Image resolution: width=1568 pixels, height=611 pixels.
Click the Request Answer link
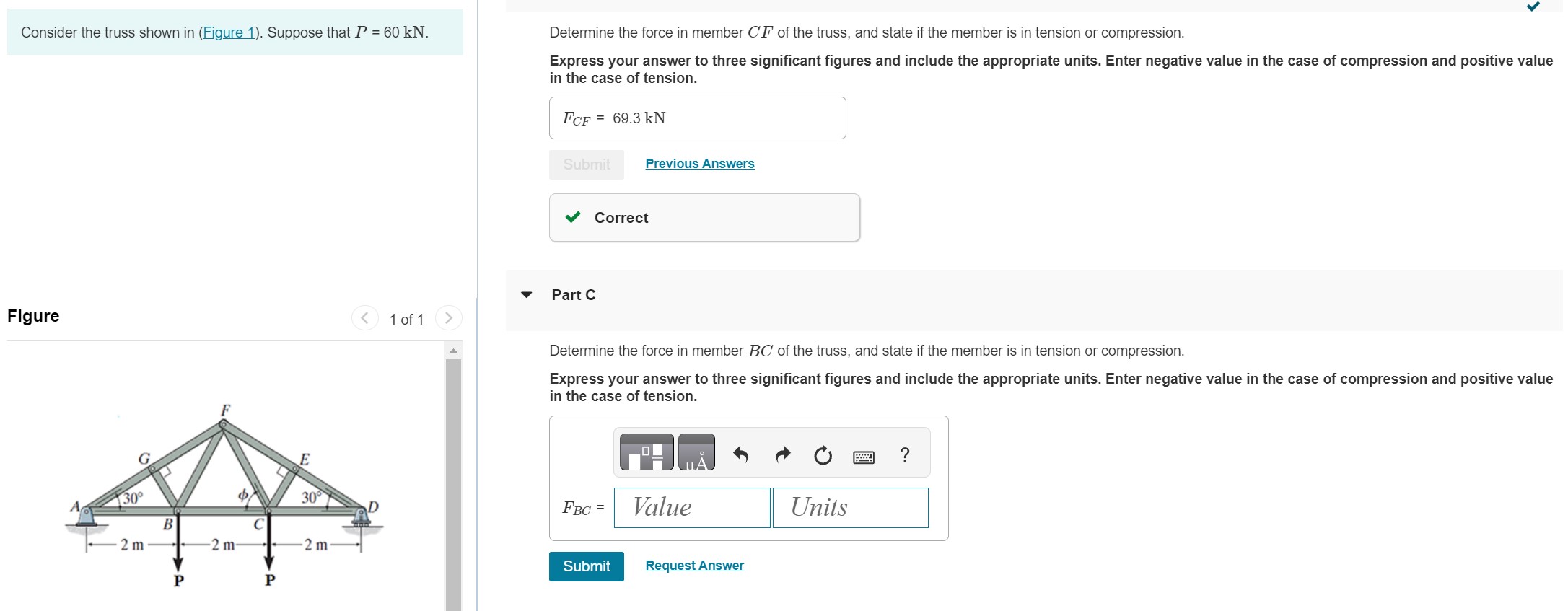coord(693,565)
